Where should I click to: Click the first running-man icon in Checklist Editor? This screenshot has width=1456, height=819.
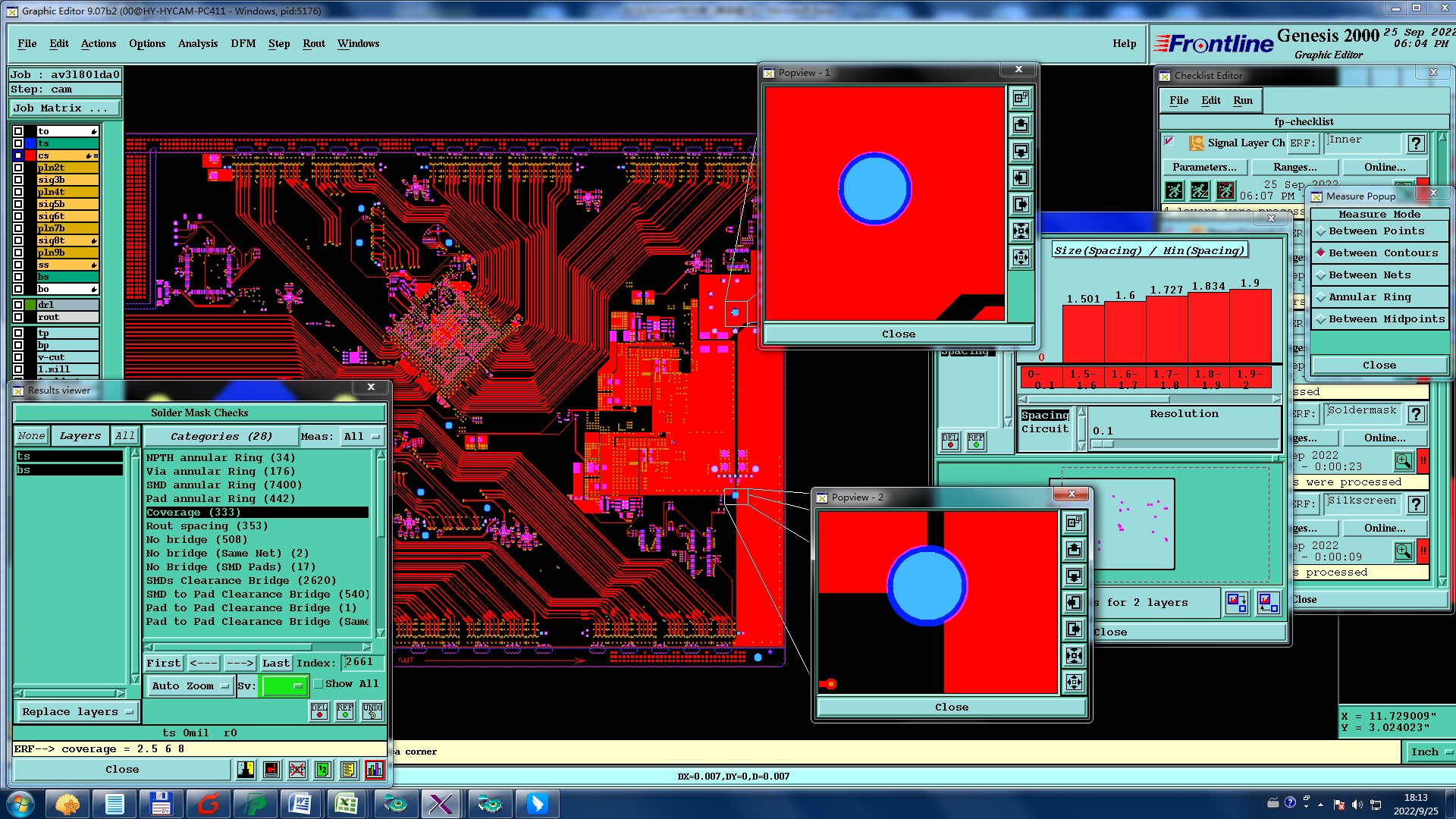click(x=1174, y=190)
